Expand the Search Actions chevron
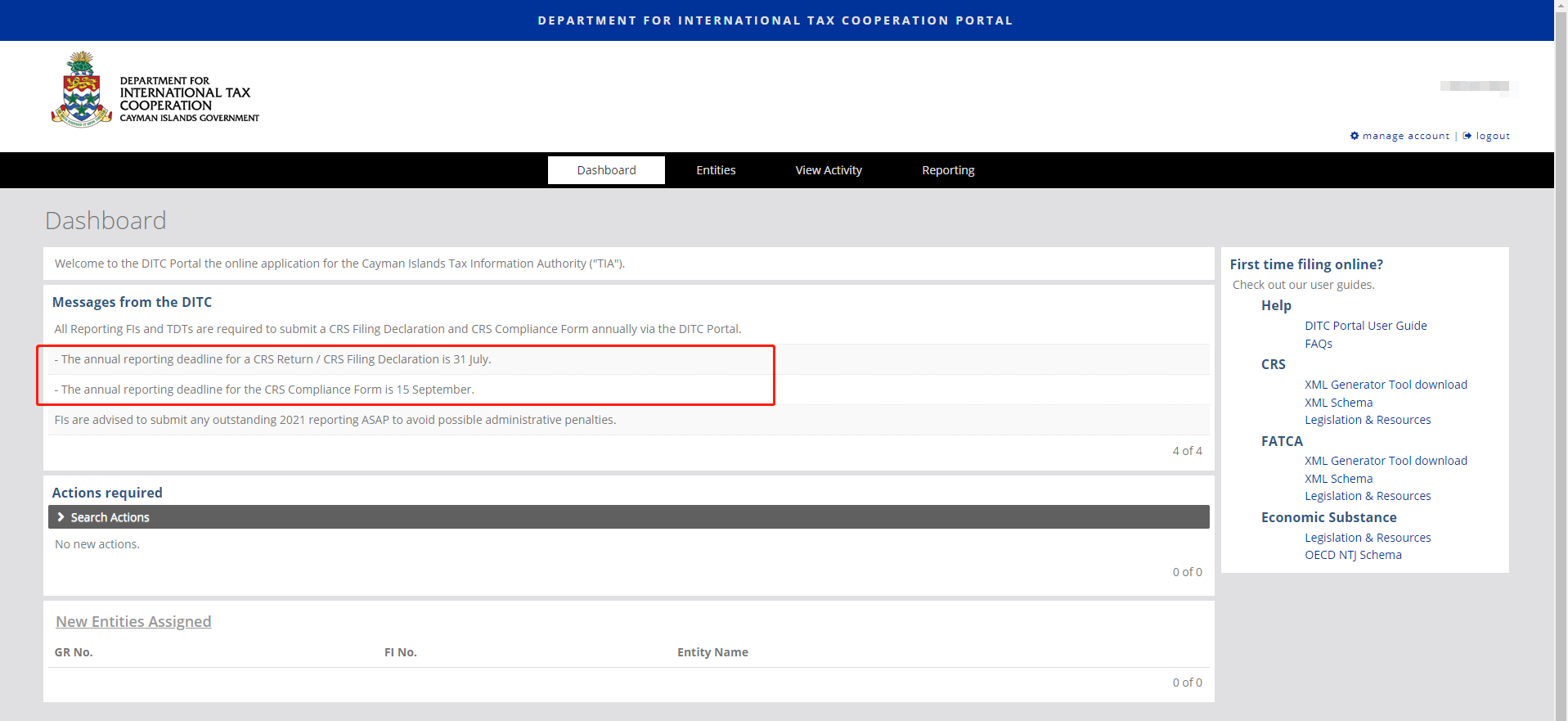 61,517
